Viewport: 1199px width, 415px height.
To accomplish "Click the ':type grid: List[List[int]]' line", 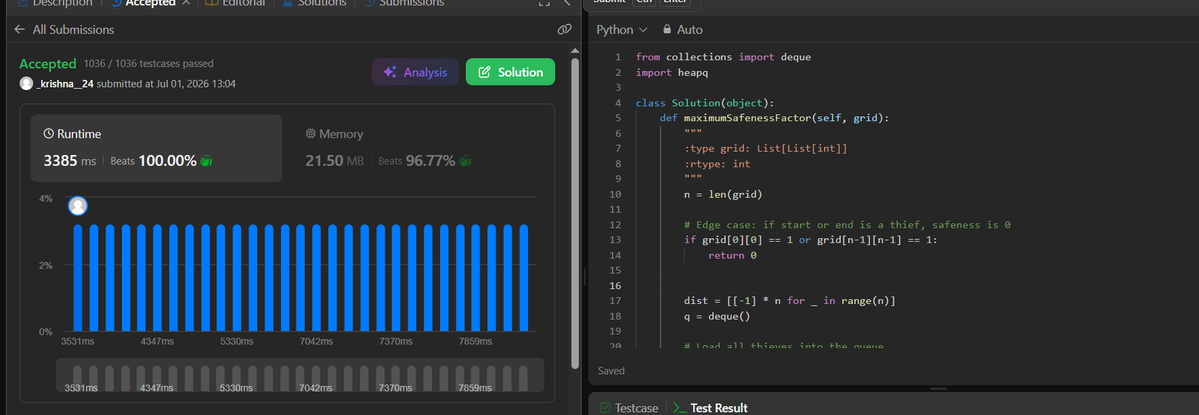I will (765, 148).
